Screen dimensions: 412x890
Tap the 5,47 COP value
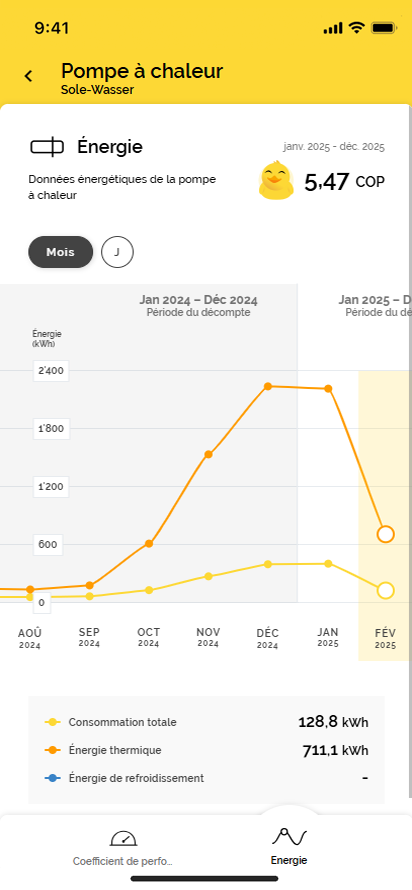click(344, 182)
